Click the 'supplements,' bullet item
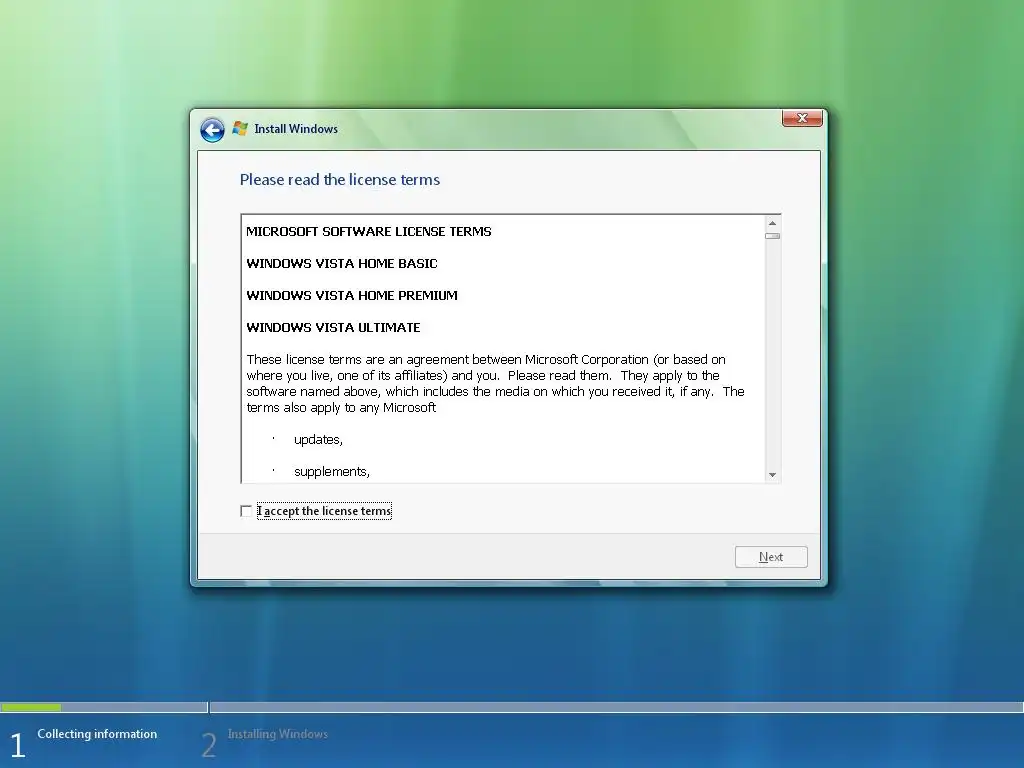Viewport: 1024px width, 768px height. coord(332,472)
